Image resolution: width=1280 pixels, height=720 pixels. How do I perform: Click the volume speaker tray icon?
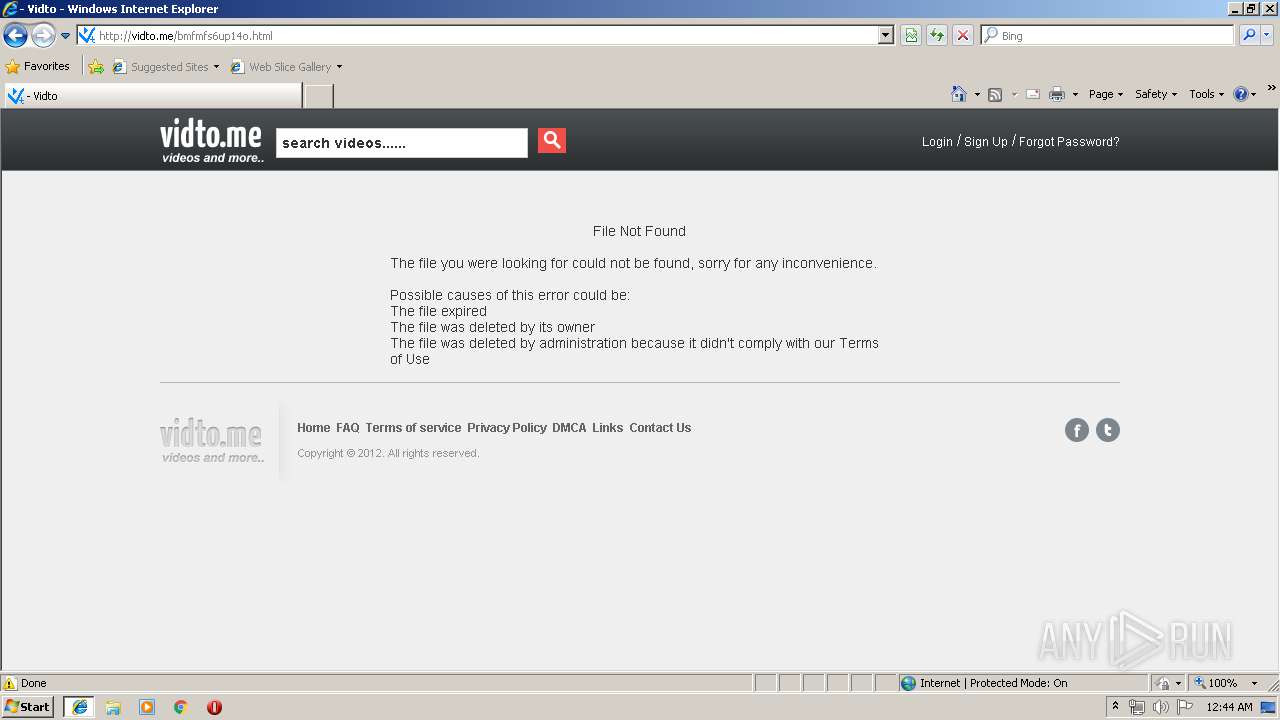tap(1161, 707)
